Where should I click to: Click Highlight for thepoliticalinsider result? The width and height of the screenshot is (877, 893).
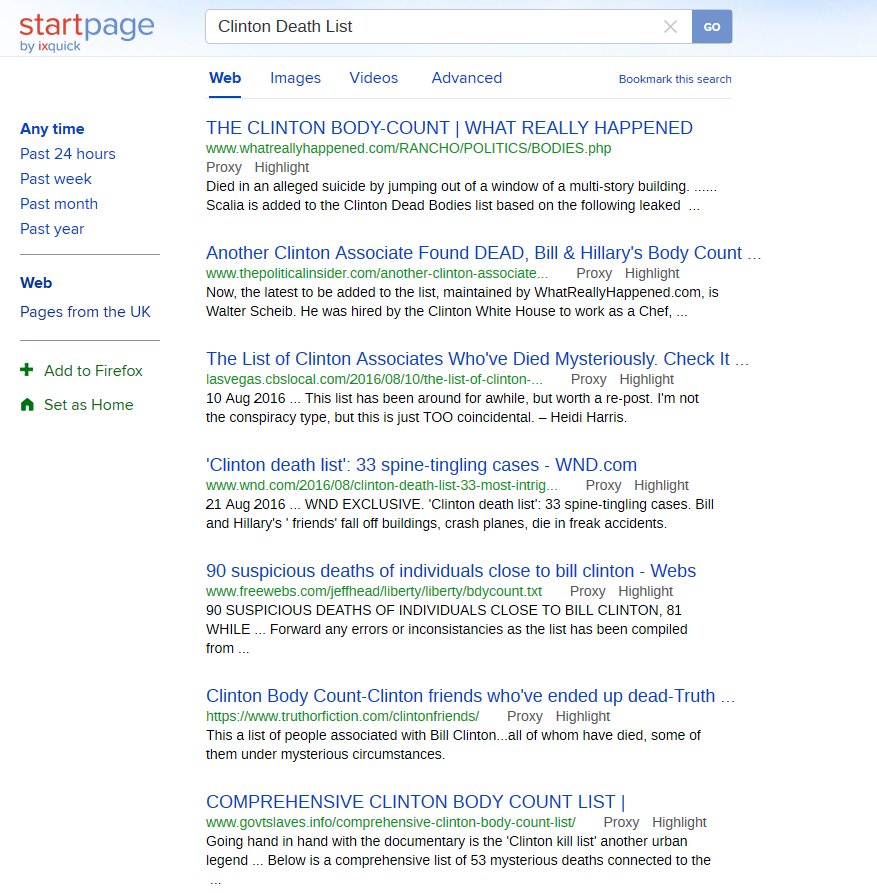pyautogui.click(x=652, y=273)
